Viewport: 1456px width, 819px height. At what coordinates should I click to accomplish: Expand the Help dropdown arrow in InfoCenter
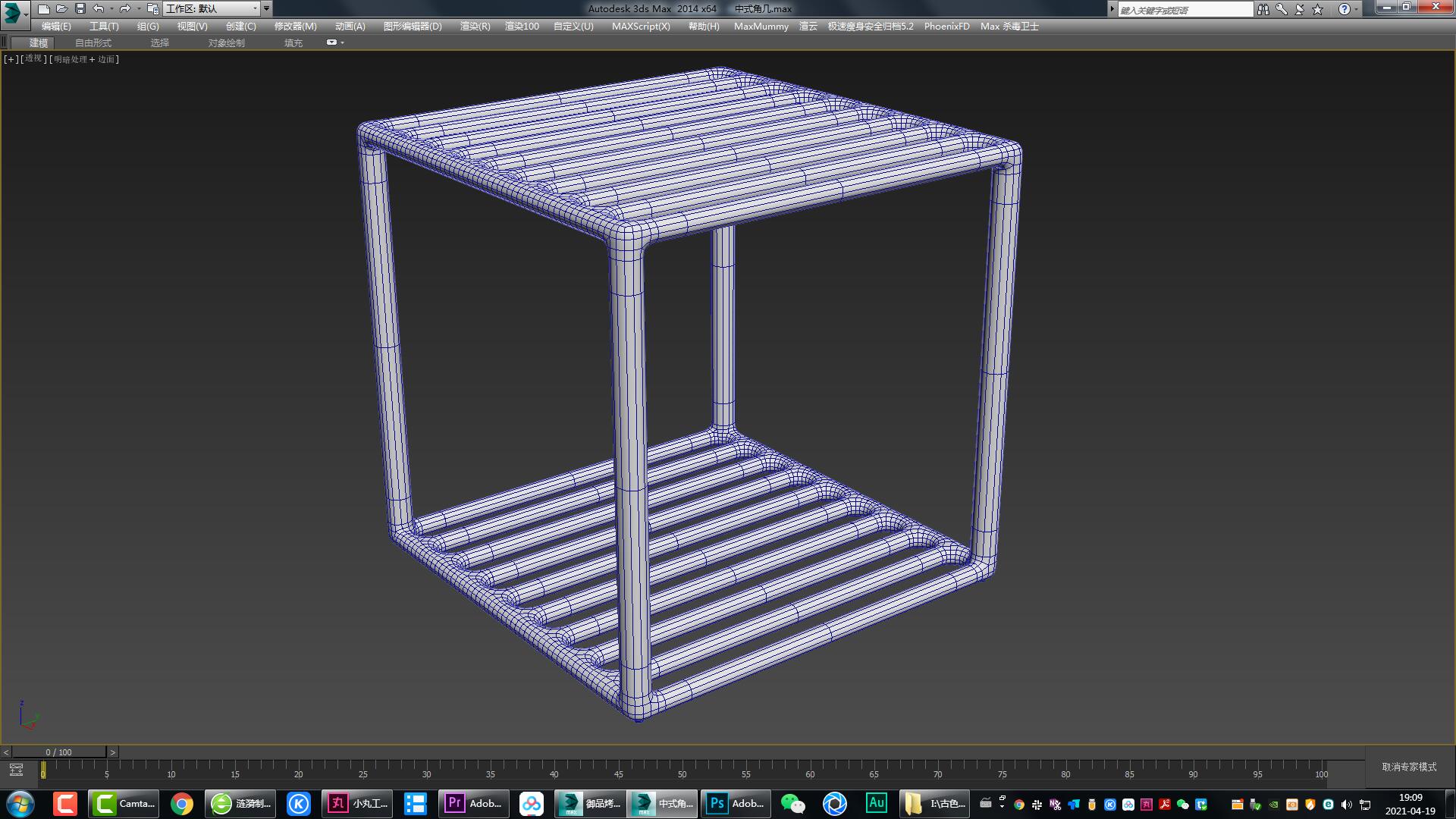tap(1356, 9)
